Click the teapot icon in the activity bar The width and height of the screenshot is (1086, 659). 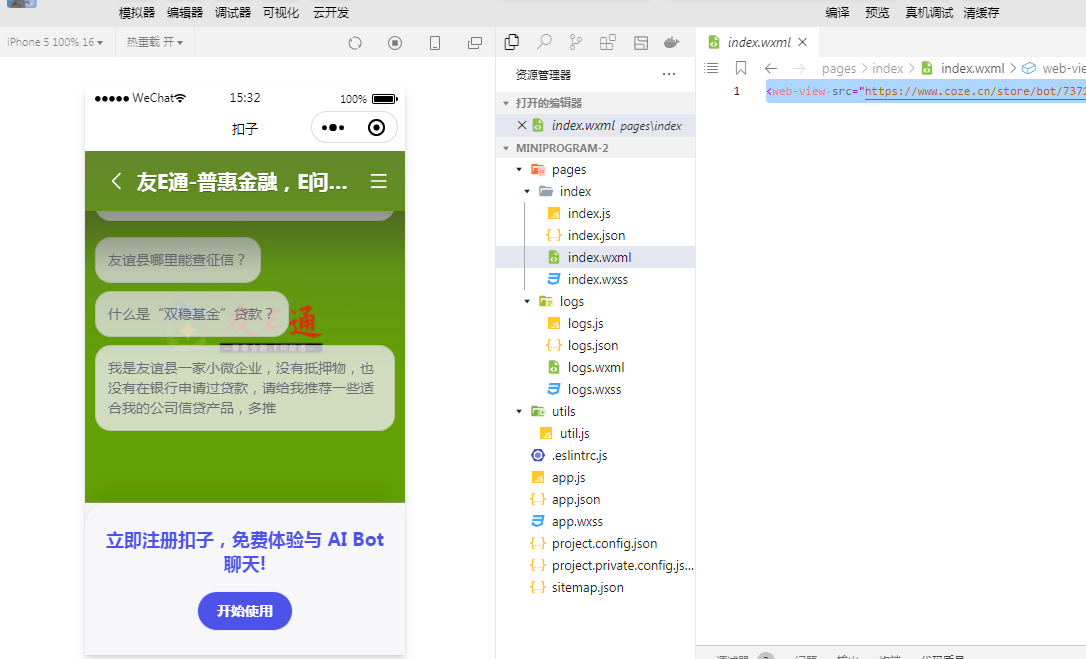[x=671, y=42]
